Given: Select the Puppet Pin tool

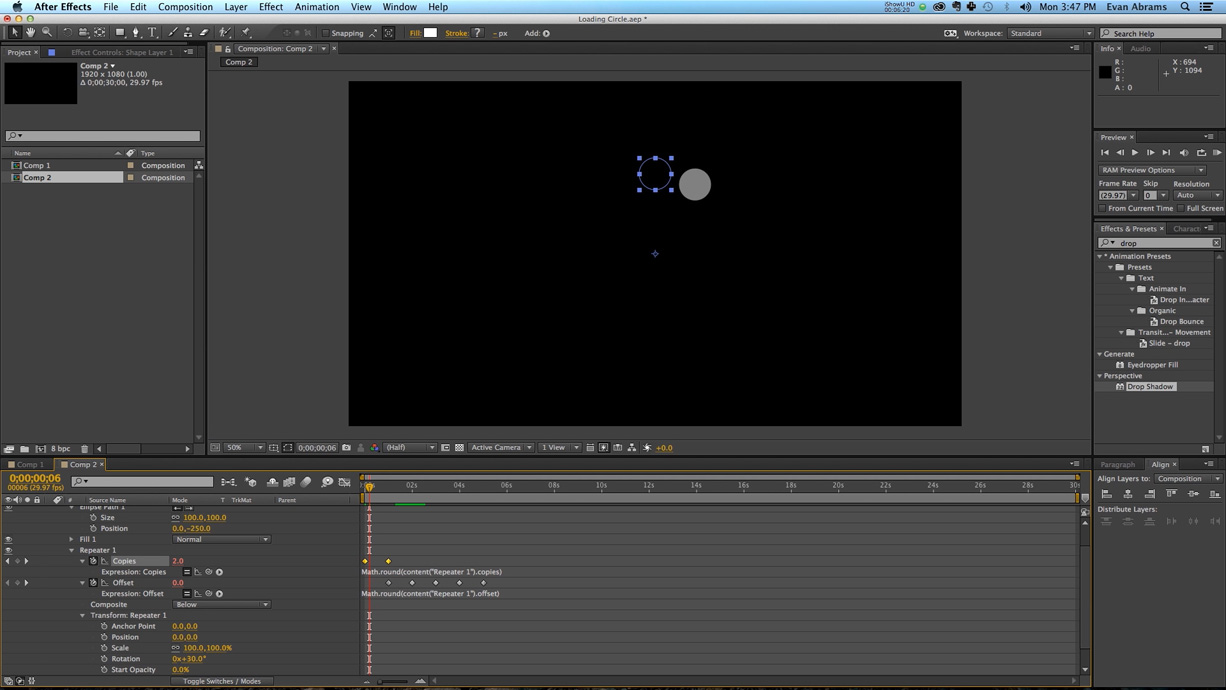Looking at the screenshot, I should [x=246, y=33].
